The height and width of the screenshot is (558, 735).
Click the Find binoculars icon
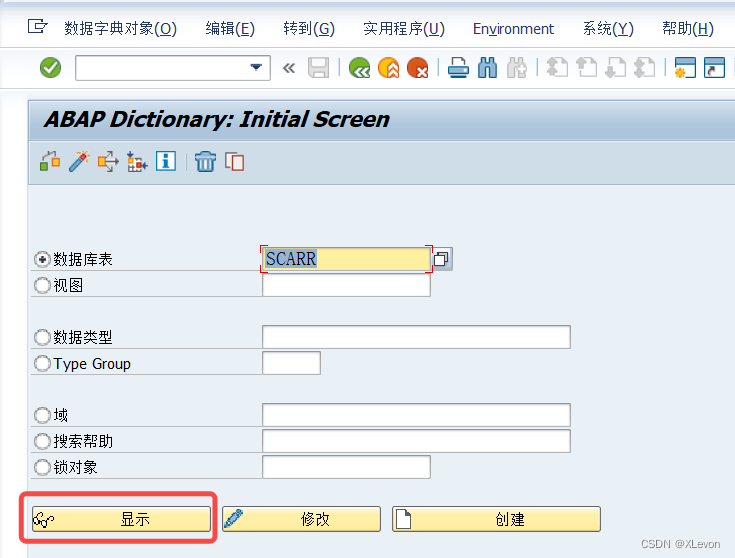pyautogui.click(x=488, y=68)
